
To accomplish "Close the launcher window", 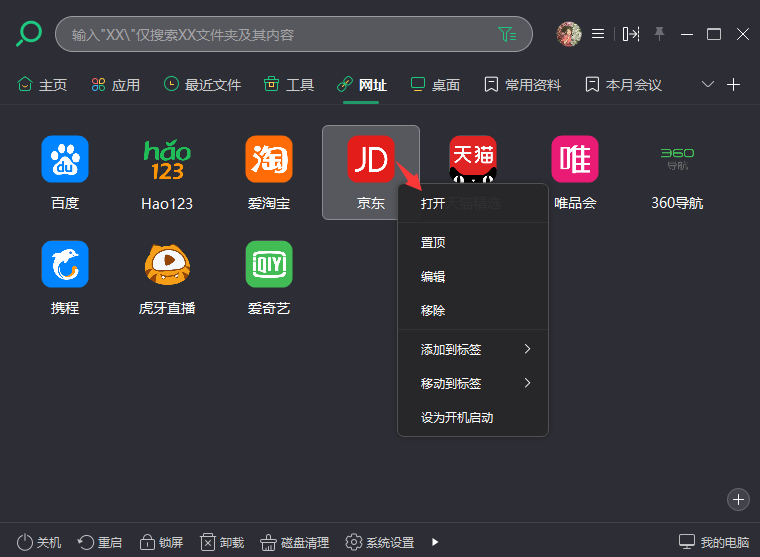I will click(x=743, y=34).
